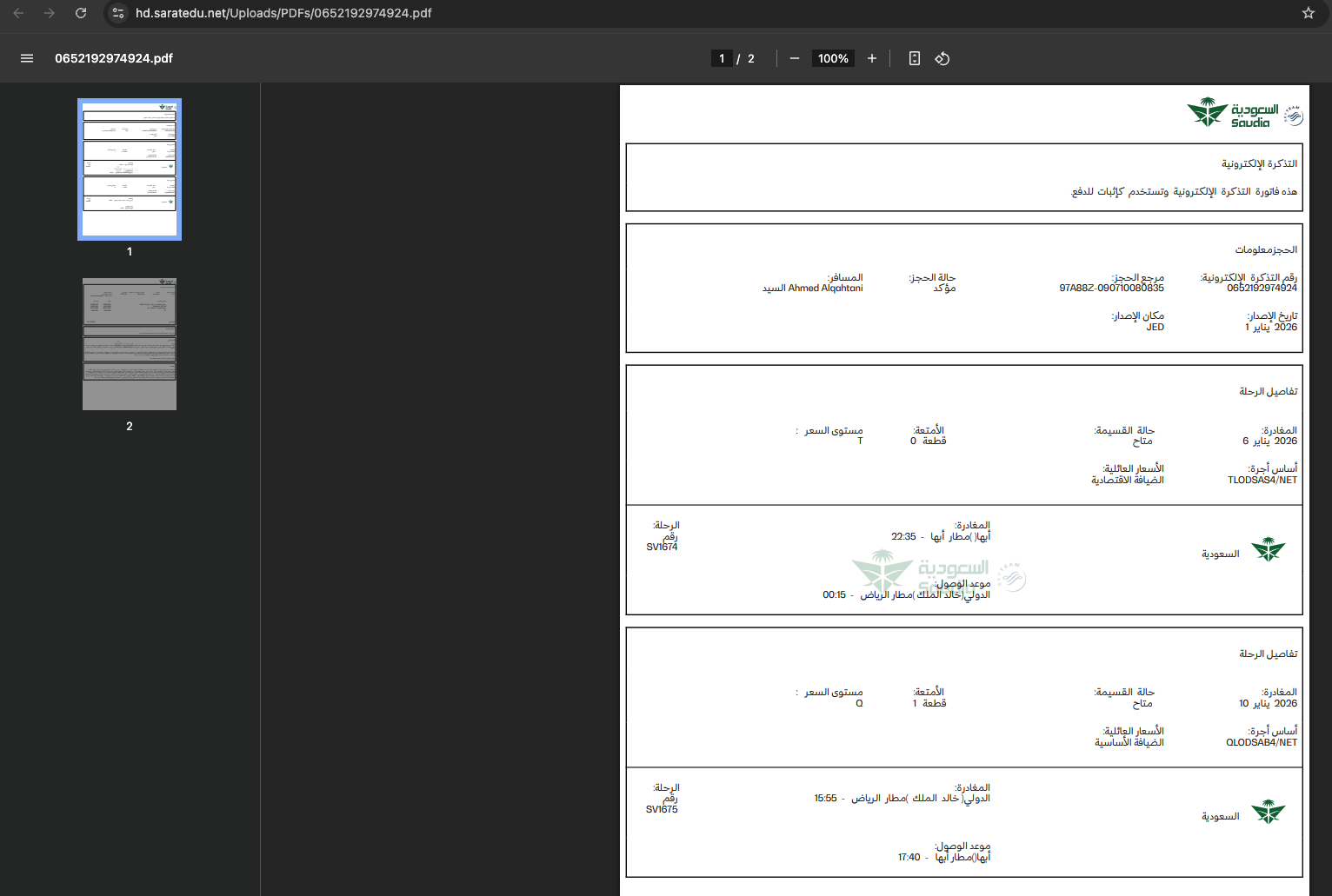Click flight number SV1675

pyautogui.click(x=662, y=810)
